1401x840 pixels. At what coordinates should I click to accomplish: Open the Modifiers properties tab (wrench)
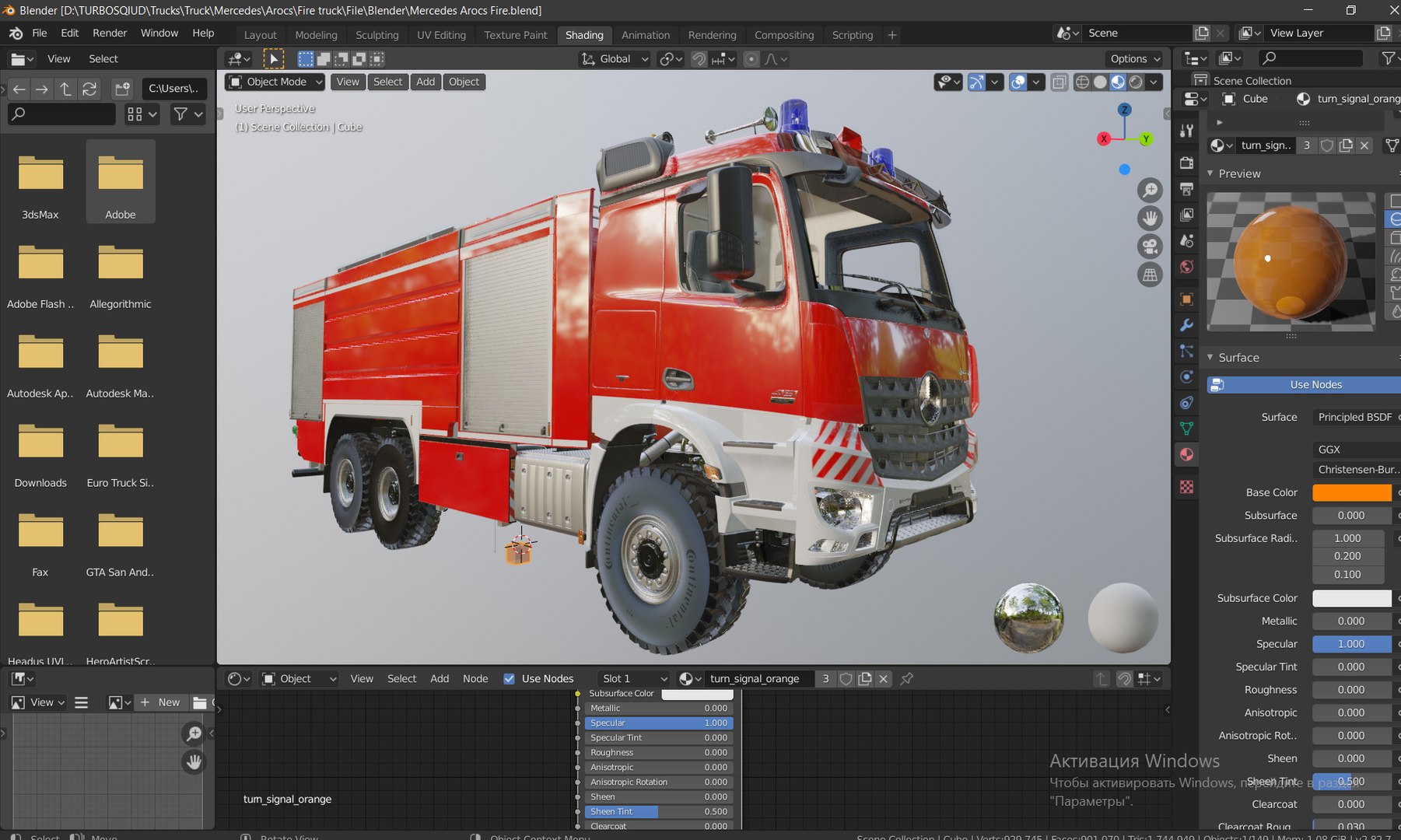click(1186, 325)
